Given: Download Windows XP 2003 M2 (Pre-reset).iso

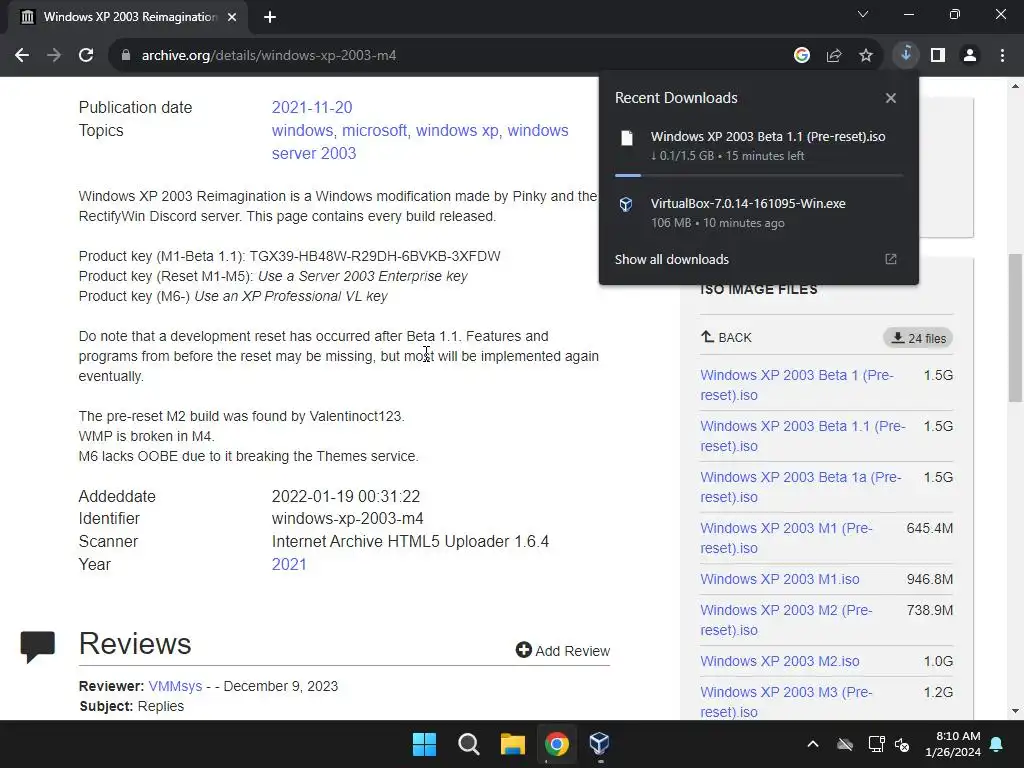Looking at the screenshot, I should (x=786, y=620).
